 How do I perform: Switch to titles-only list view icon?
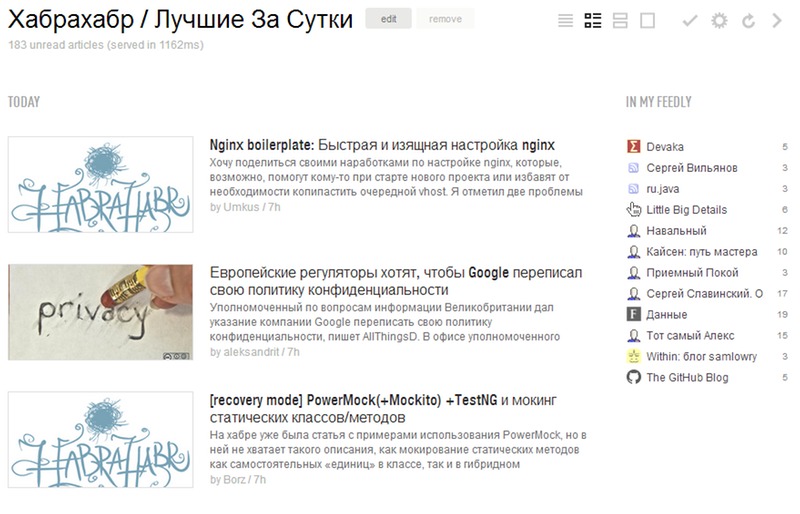coord(565,20)
